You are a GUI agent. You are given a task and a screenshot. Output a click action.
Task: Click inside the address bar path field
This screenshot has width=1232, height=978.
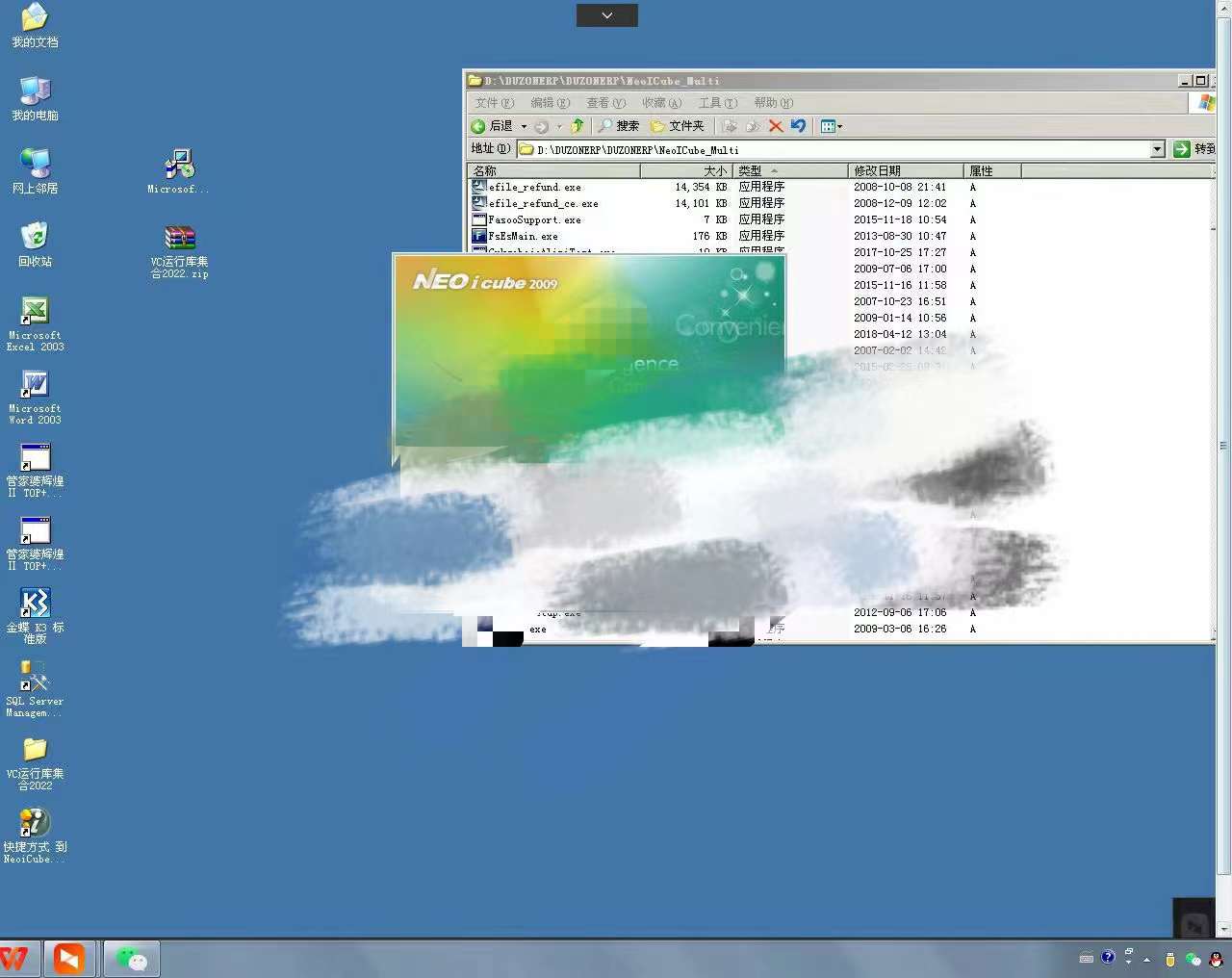click(837, 150)
